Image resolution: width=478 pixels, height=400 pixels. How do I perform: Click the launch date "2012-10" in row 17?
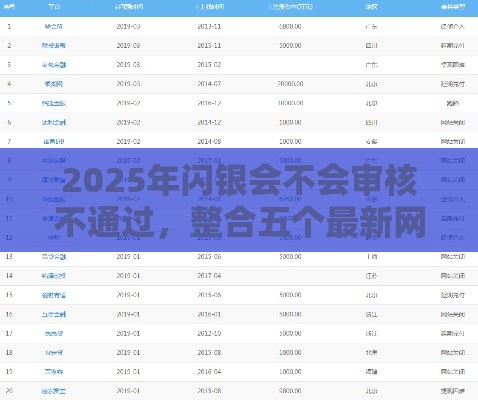(x=209, y=334)
